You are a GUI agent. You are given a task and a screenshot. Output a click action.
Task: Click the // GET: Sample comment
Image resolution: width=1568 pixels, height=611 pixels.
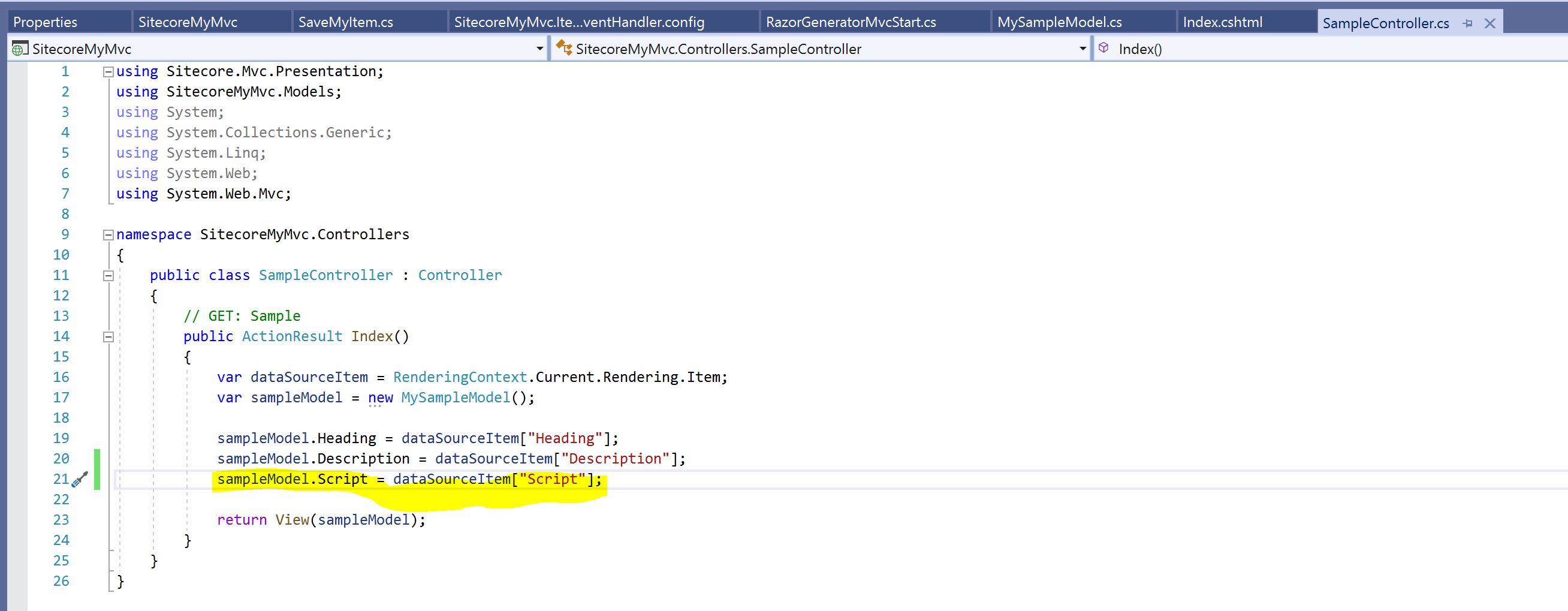point(242,316)
